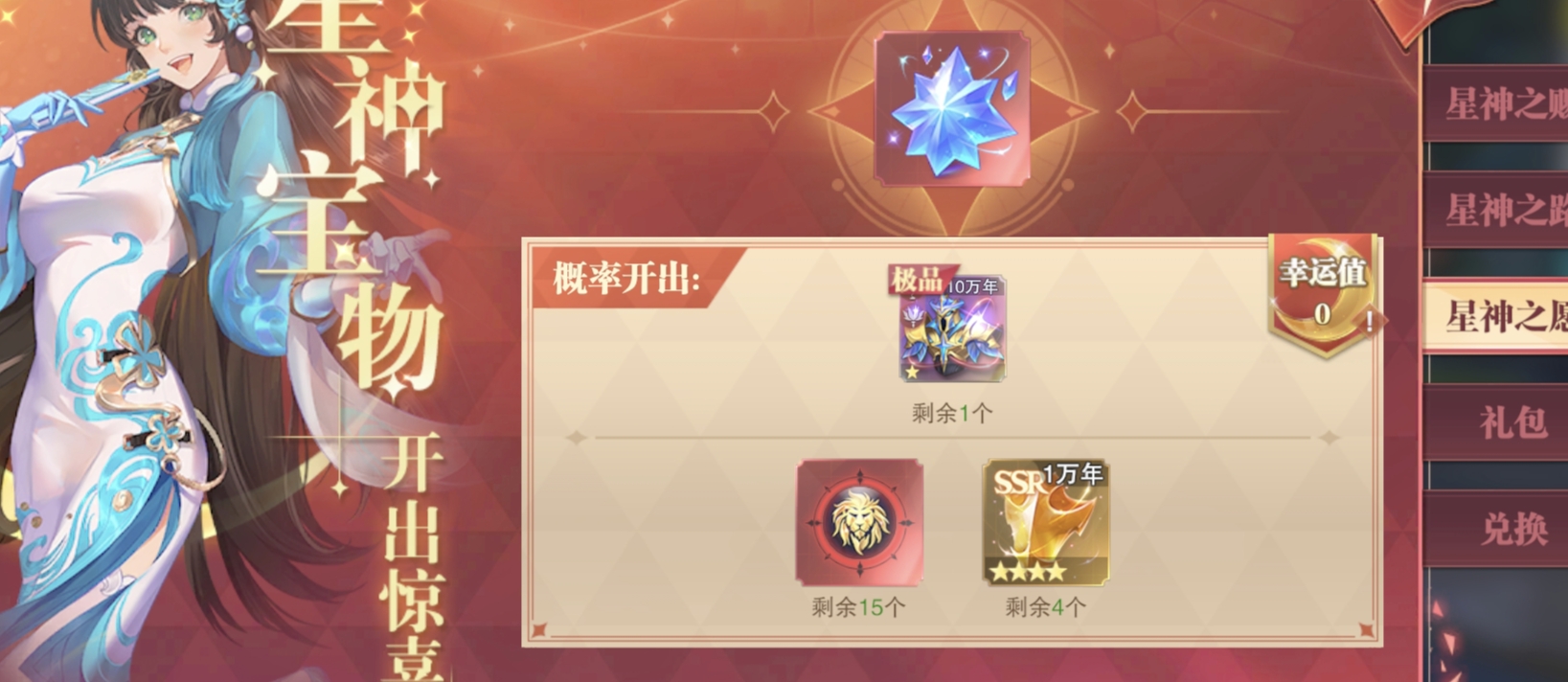Tap the 剩余1个 count under 极品 item
1568x682 pixels.
tap(952, 413)
